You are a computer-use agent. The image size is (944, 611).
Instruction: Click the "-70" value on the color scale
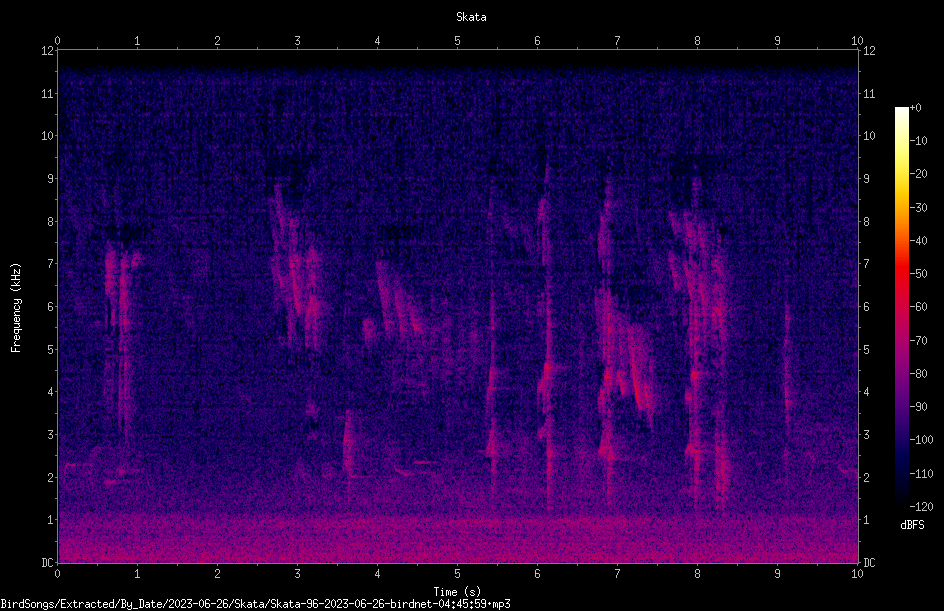(918, 341)
